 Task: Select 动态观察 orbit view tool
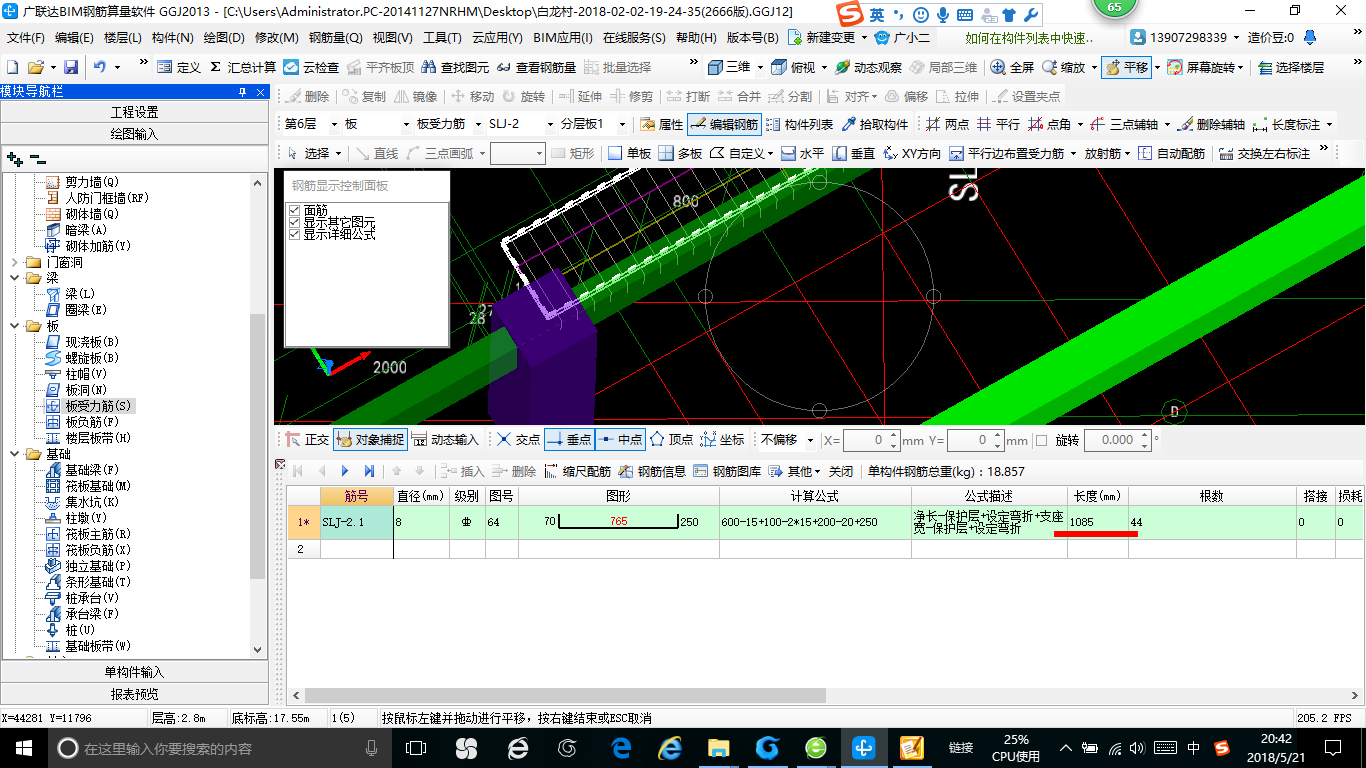(868, 67)
